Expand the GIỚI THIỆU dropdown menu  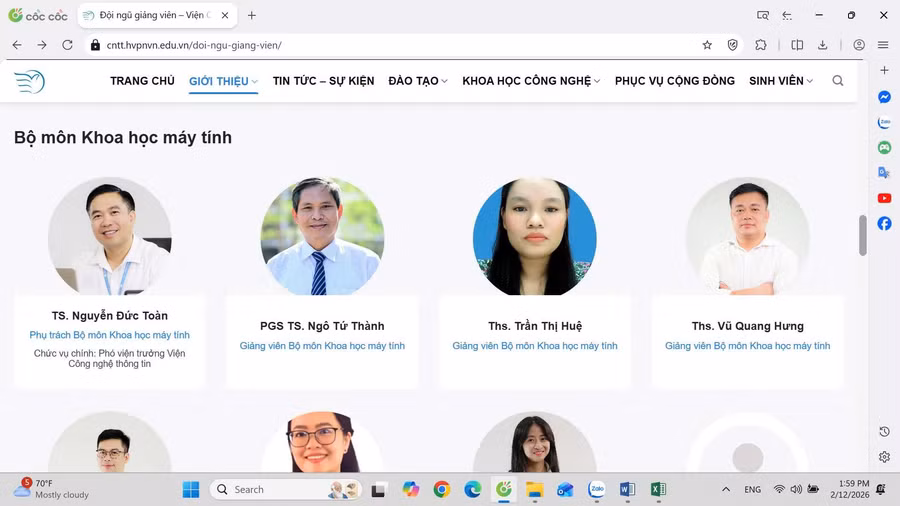point(223,81)
